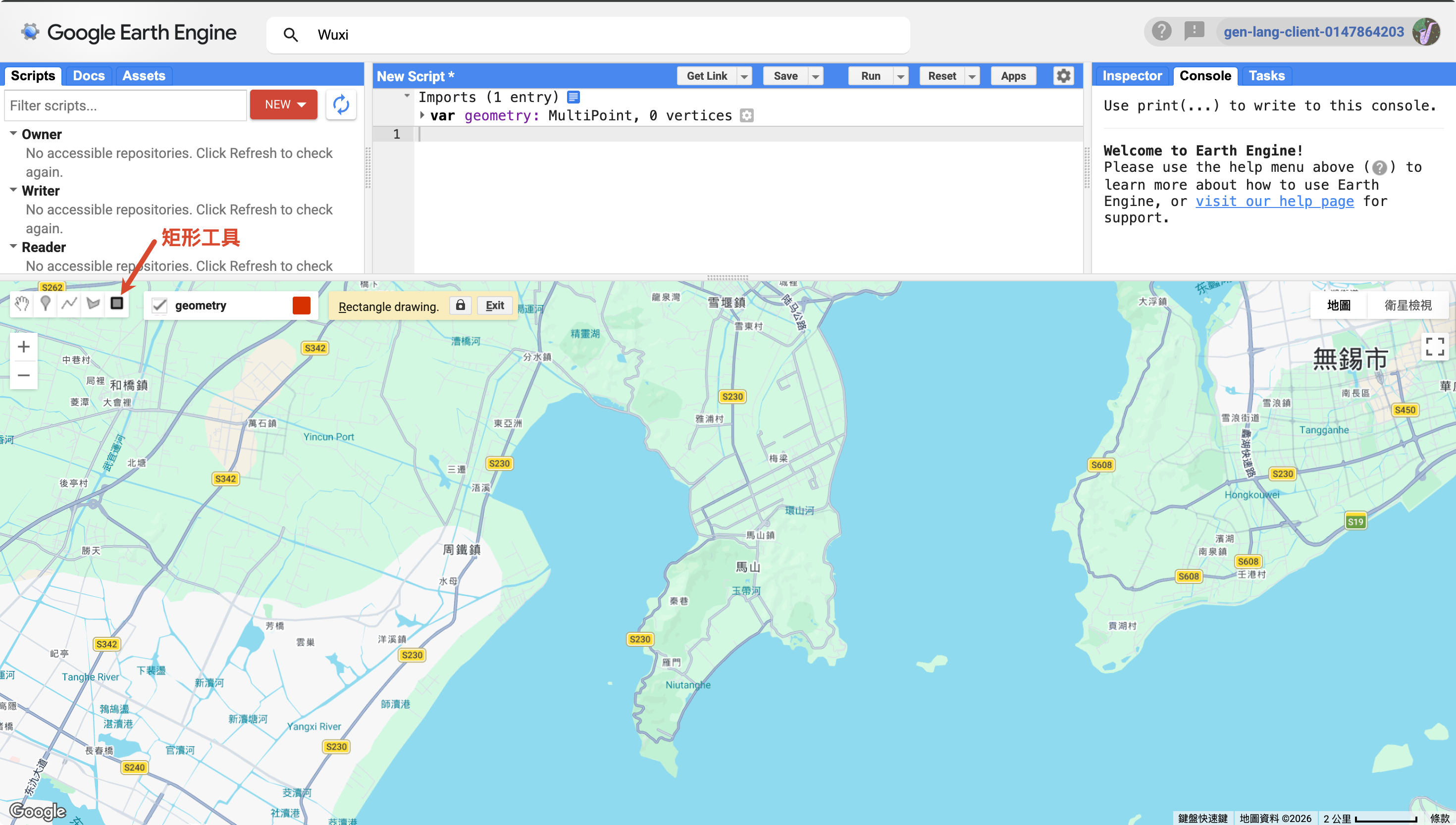Click the user profile avatar
This screenshot has width=1456, height=825.
[x=1426, y=32]
